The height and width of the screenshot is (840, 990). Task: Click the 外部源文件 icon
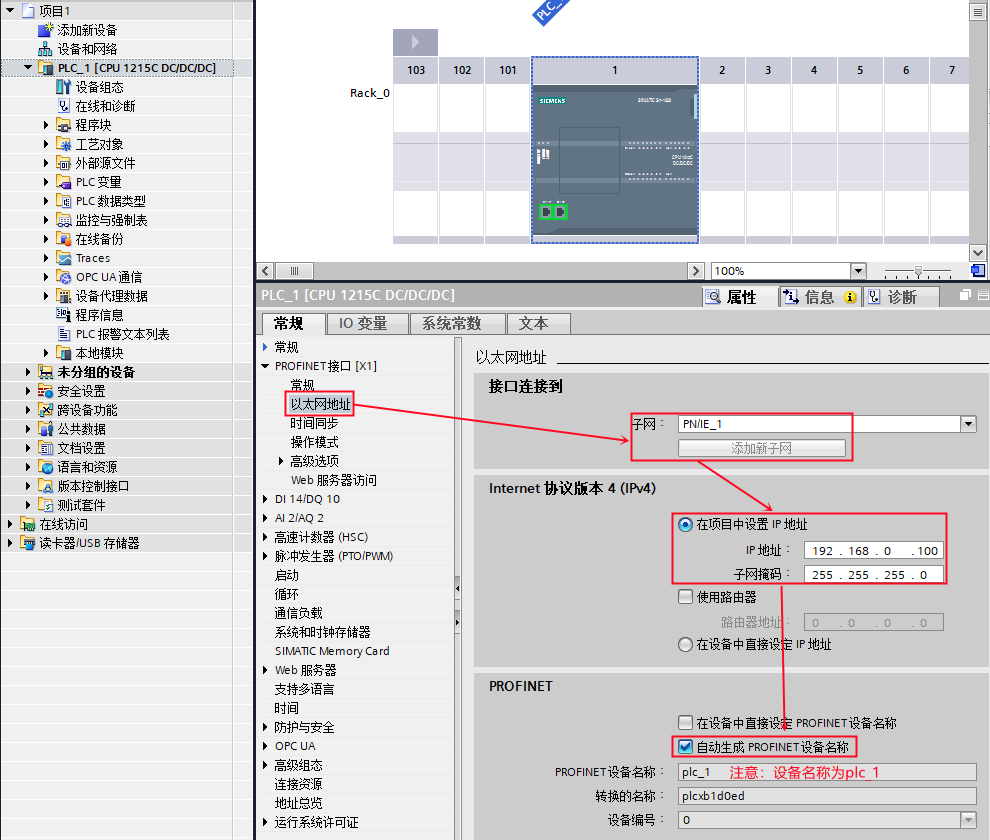click(63, 163)
